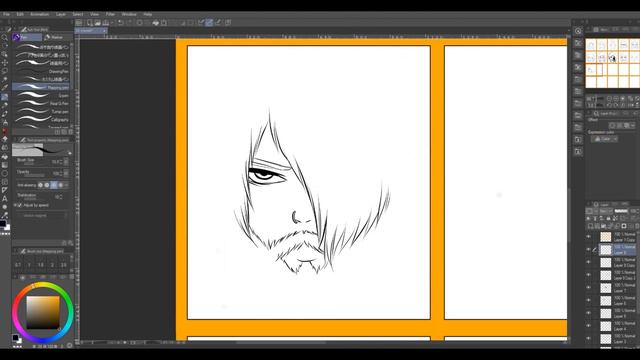The height and width of the screenshot is (360, 640).
Task: Toggle the Adjust by speed checkbox
Action: [20, 205]
